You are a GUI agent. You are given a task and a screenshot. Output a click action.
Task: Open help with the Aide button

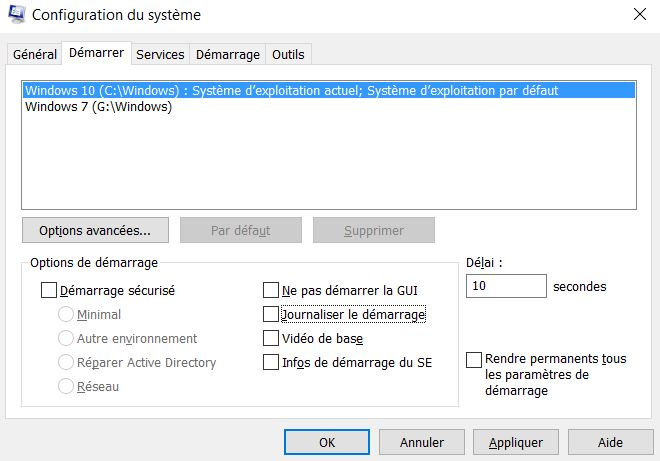pyautogui.click(x=610, y=442)
